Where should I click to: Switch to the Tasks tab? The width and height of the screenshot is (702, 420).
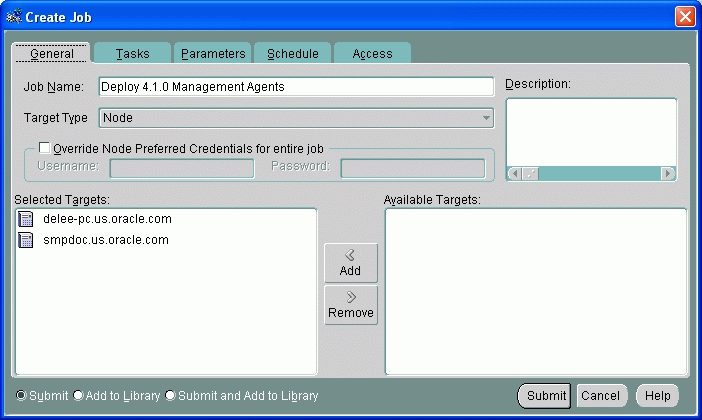(132, 54)
